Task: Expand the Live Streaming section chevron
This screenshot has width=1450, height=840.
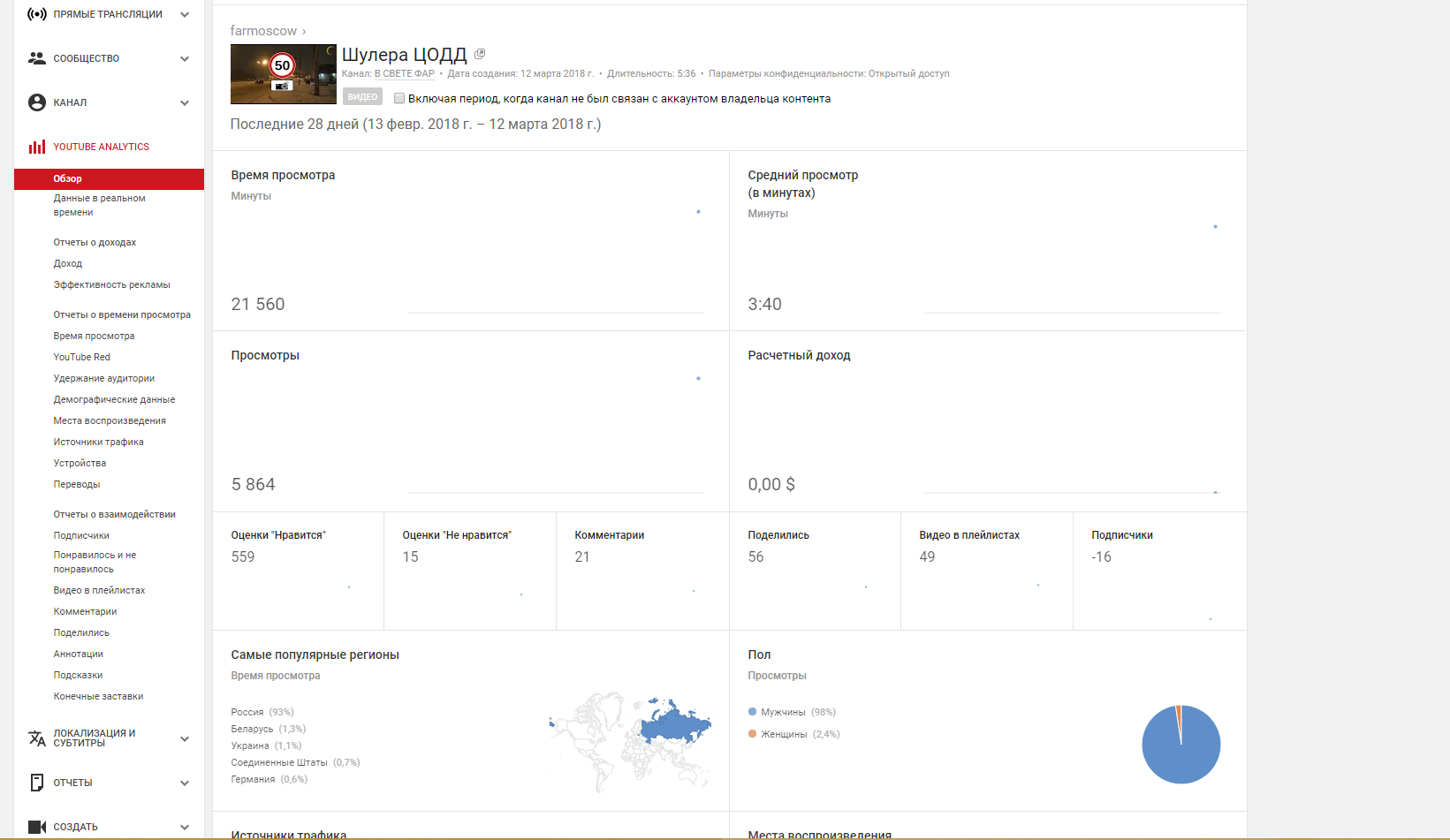Action: [x=185, y=14]
